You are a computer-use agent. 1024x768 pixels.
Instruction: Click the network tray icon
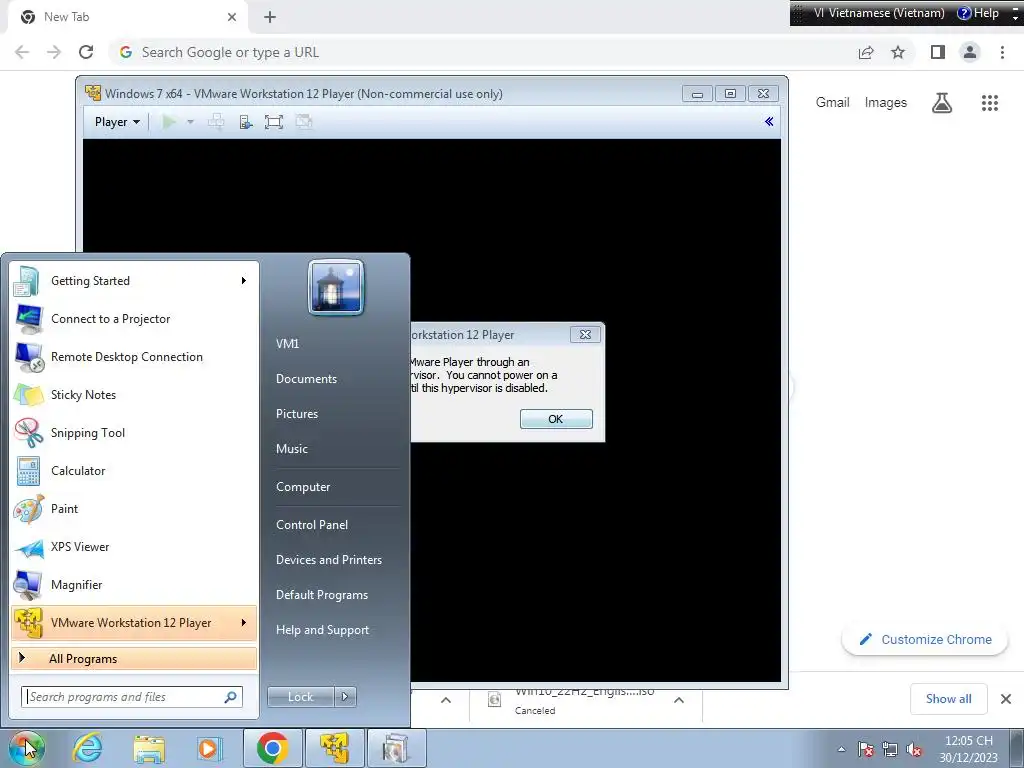coord(889,750)
